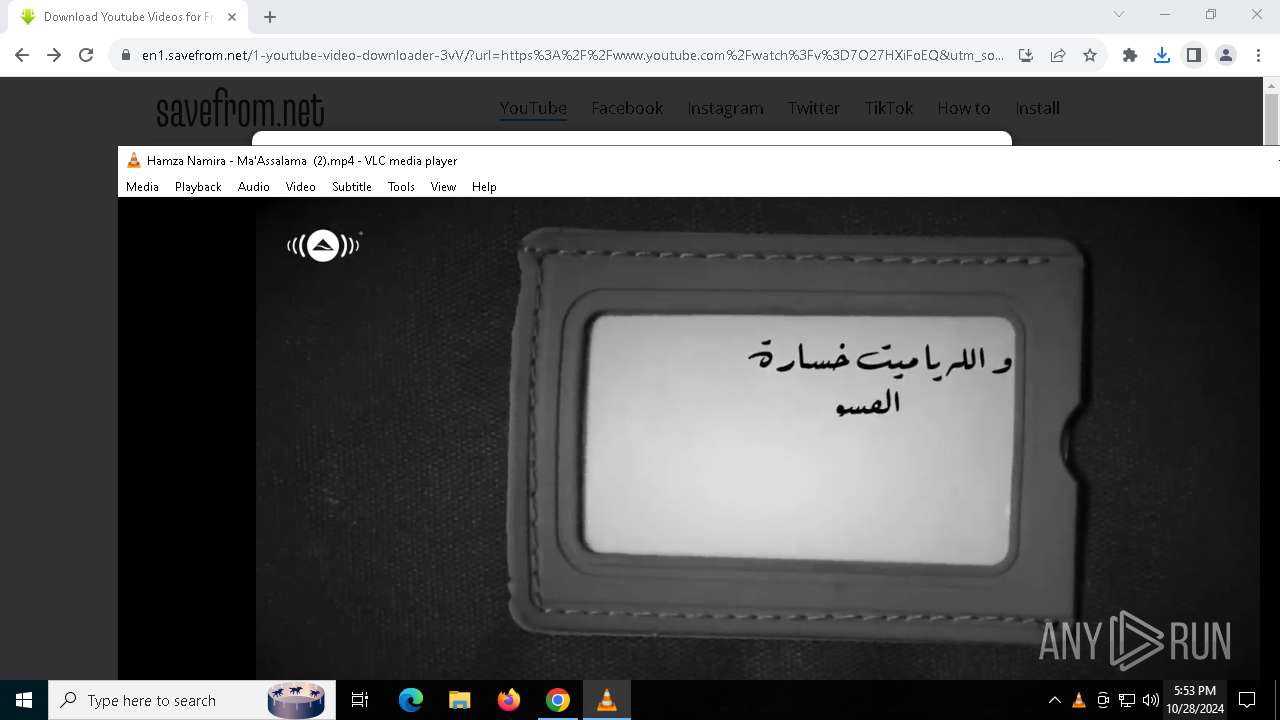Viewport: 1280px width, 720px height.
Task: Open Chrome Downloads icon
Action: [1162, 56]
